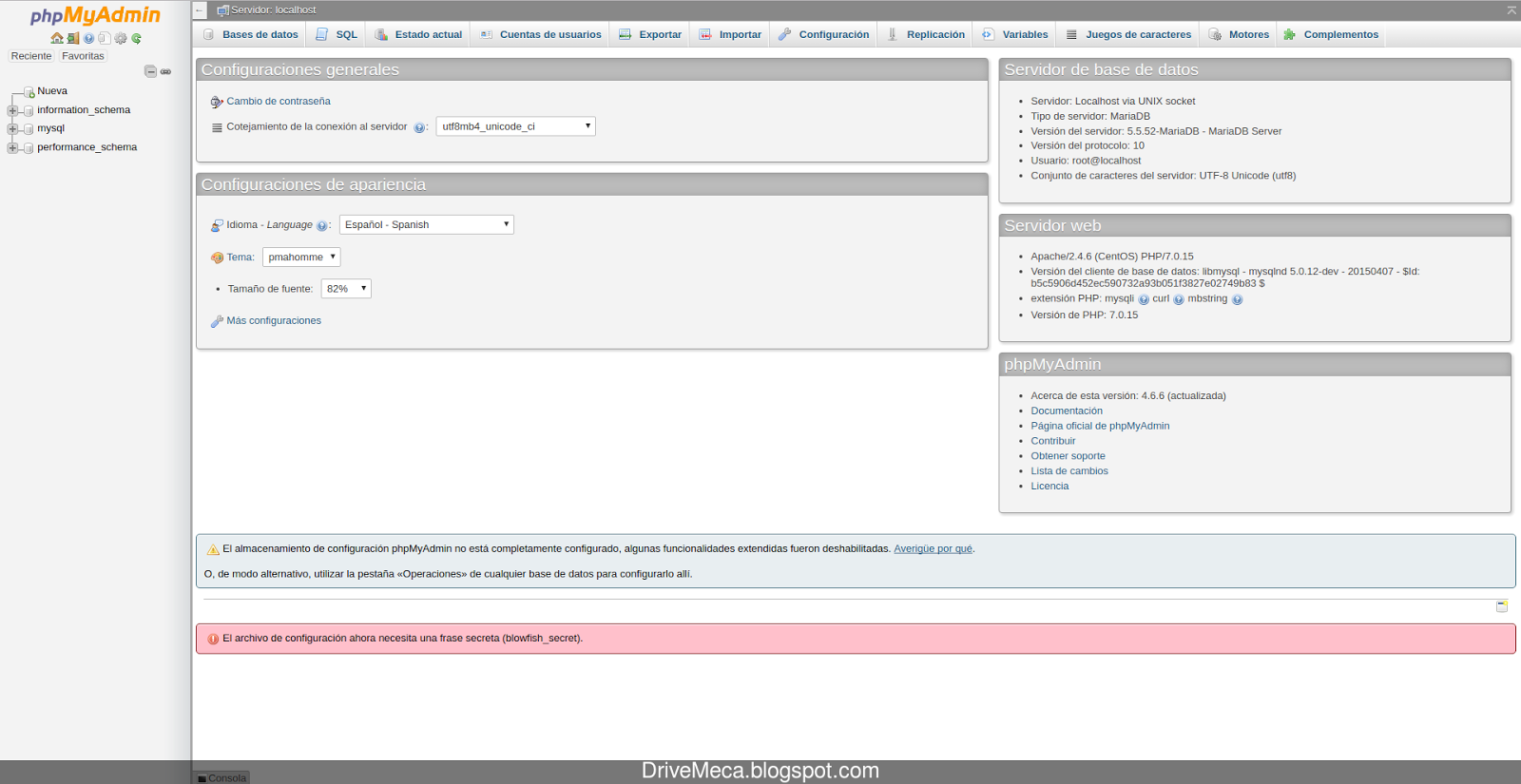The width and height of the screenshot is (1521, 784).
Task: Expand the performance_schema tree node
Action: click(12, 147)
